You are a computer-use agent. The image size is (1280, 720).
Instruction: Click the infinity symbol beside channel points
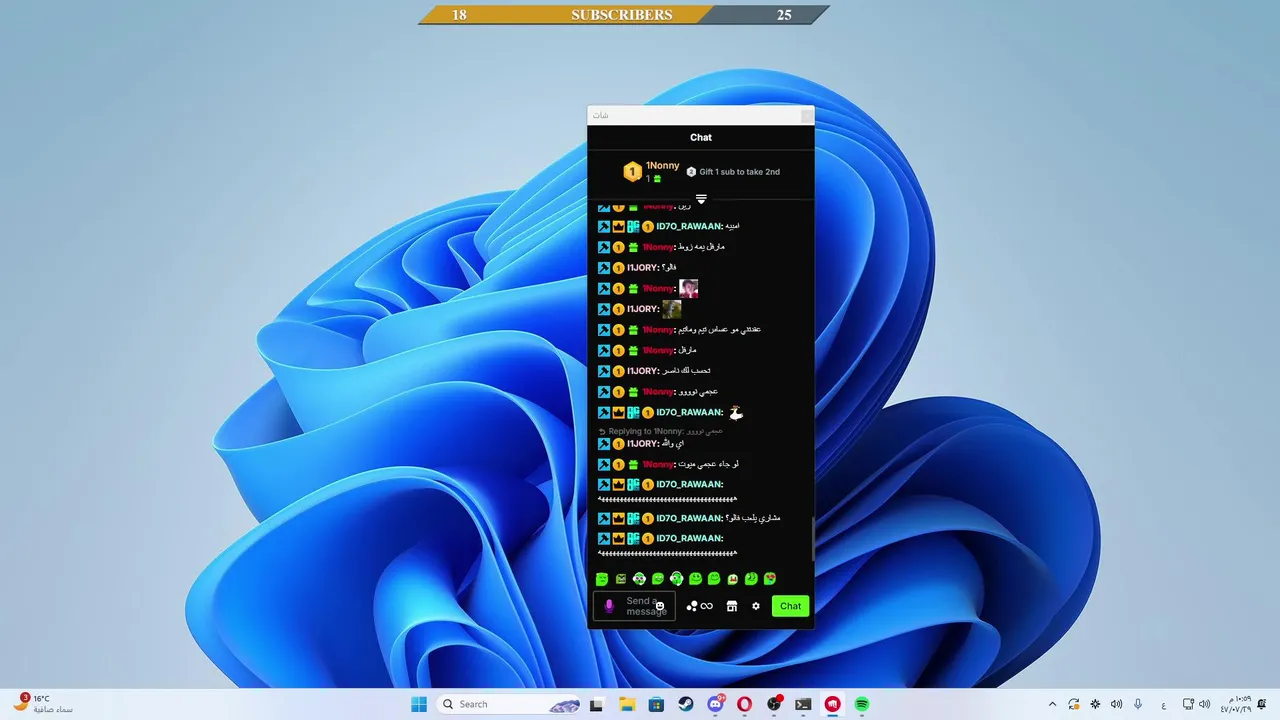707,606
